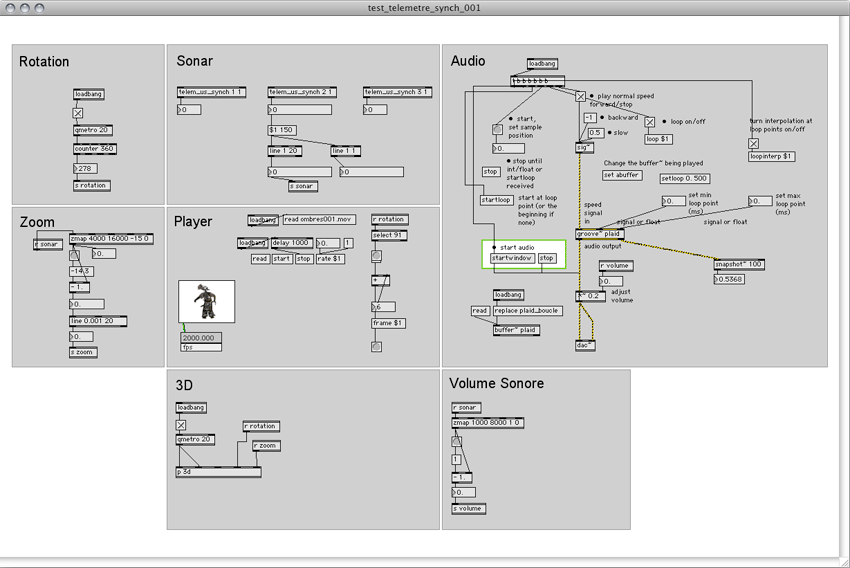
Task: Click the 'set abuffer' message box
Action: pos(622,175)
